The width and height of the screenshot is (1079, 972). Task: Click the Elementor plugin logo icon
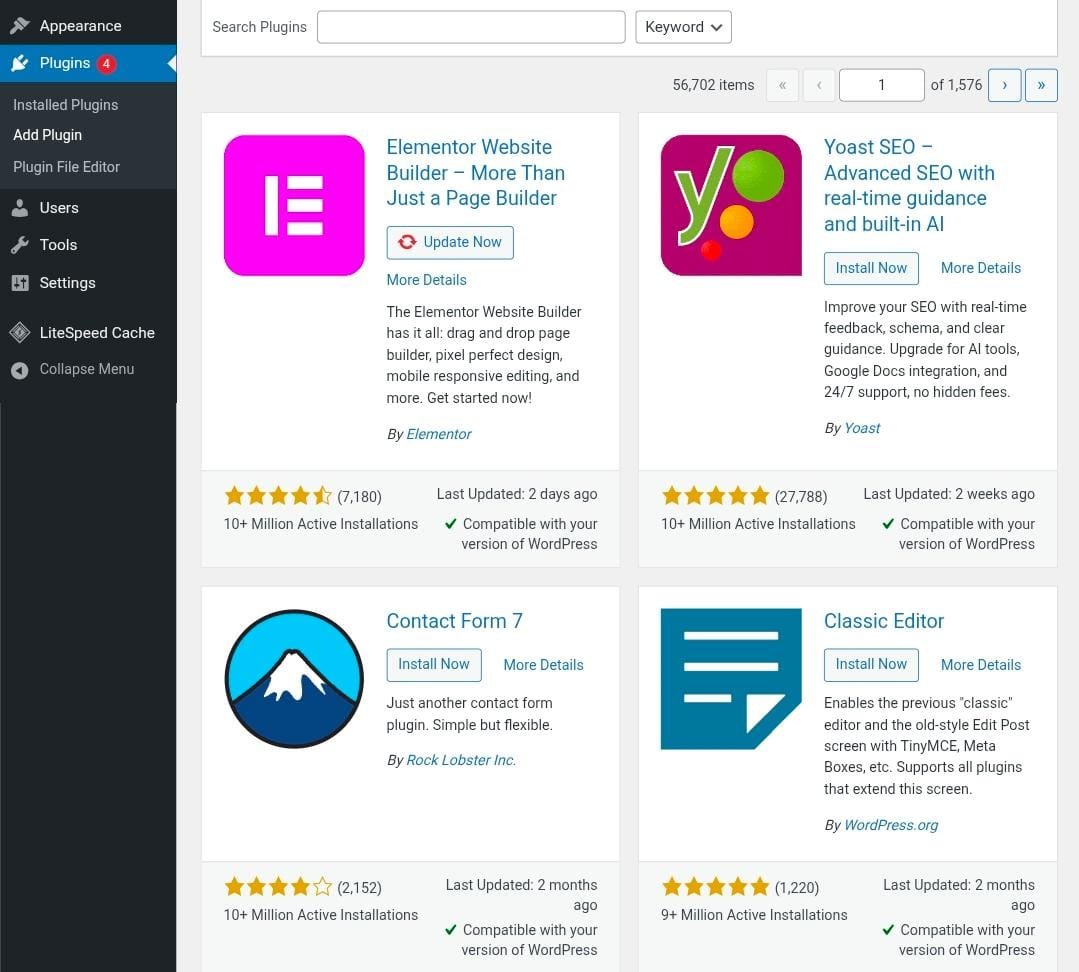tap(294, 205)
